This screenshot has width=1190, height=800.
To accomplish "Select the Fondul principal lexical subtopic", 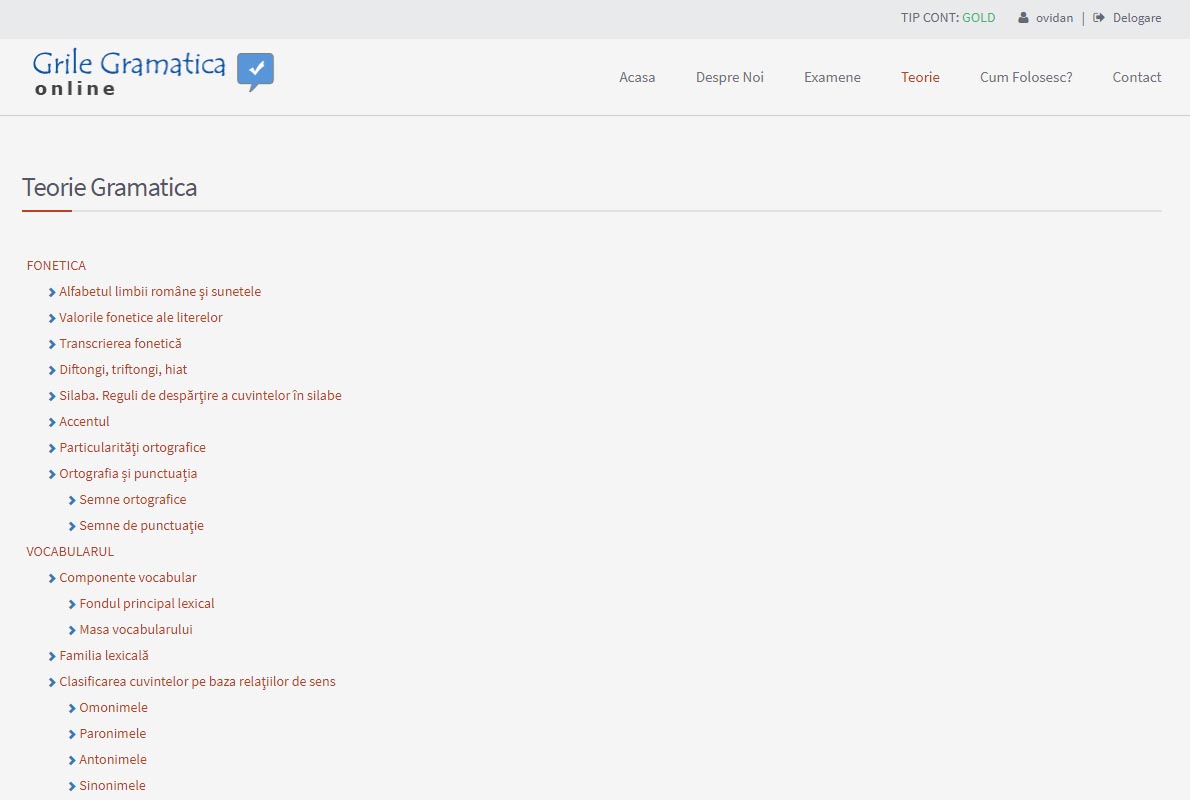I will 147,604.
